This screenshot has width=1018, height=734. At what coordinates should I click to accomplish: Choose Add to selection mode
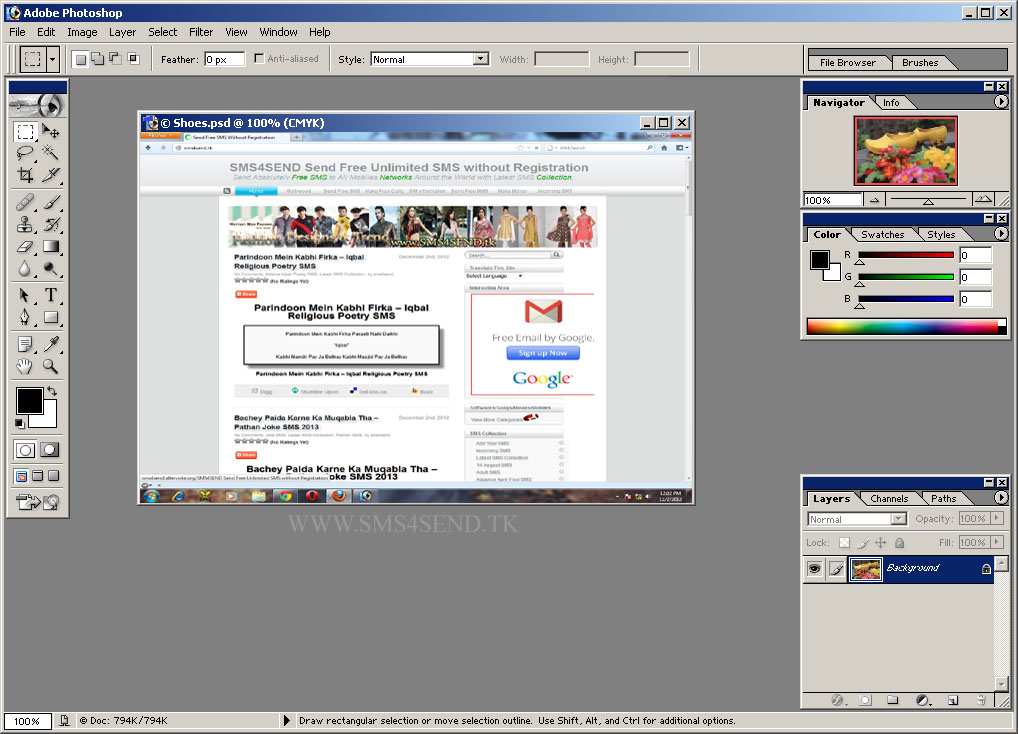coord(97,59)
